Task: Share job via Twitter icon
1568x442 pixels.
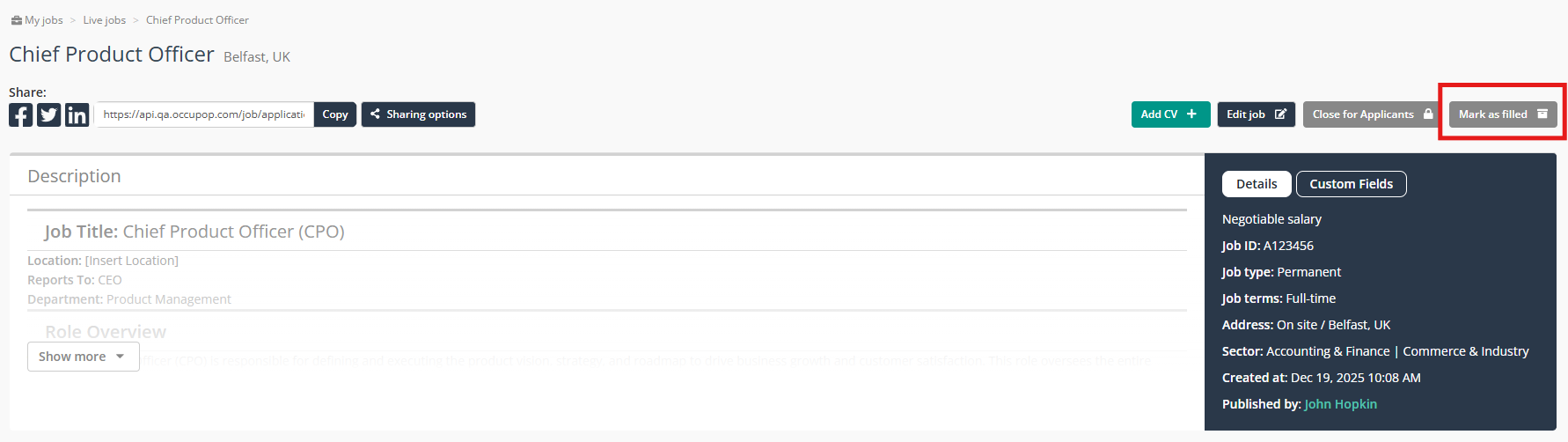Action: point(49,114)
